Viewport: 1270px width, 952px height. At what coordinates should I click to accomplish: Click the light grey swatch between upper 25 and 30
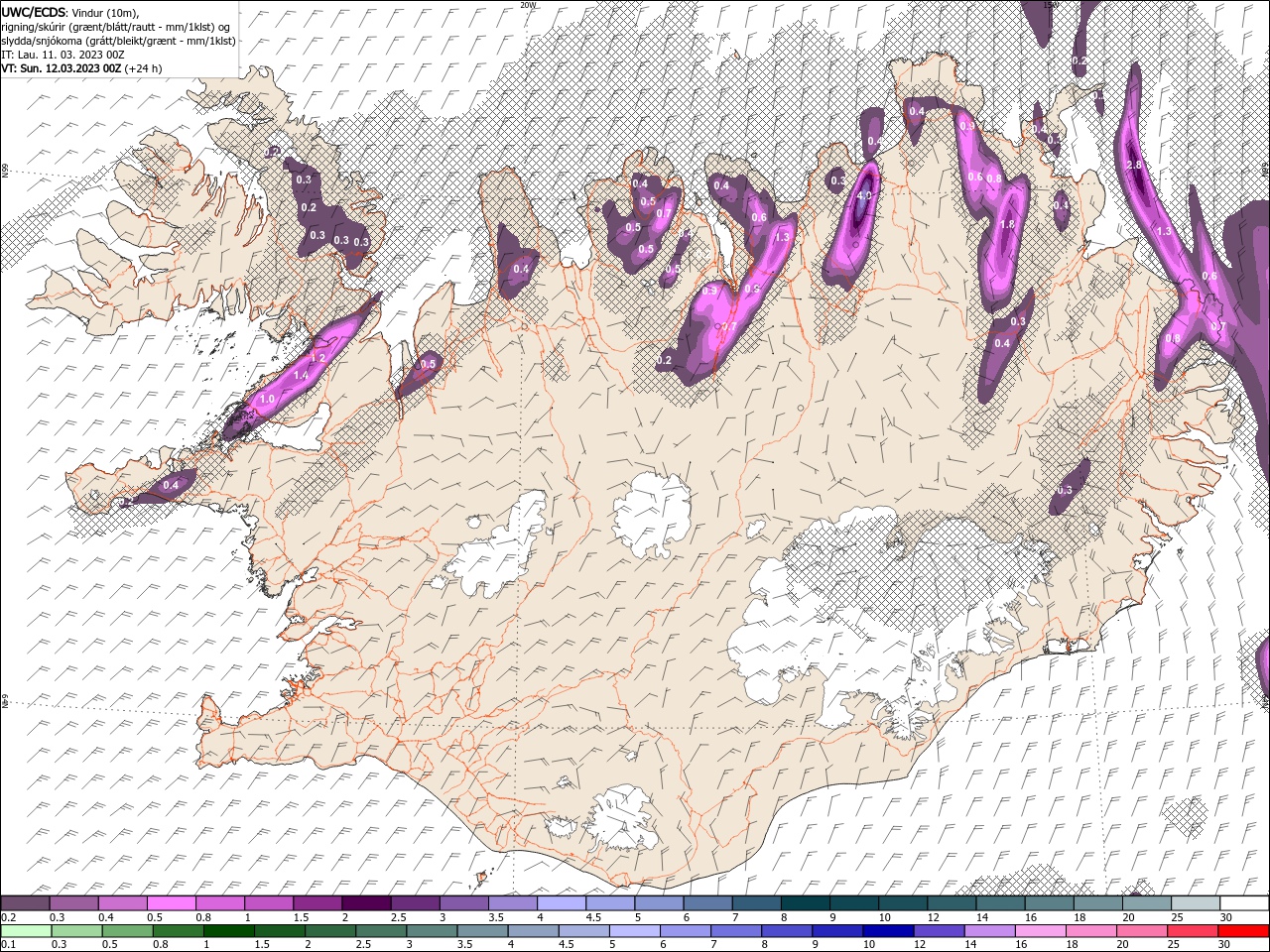[1196, 903]
